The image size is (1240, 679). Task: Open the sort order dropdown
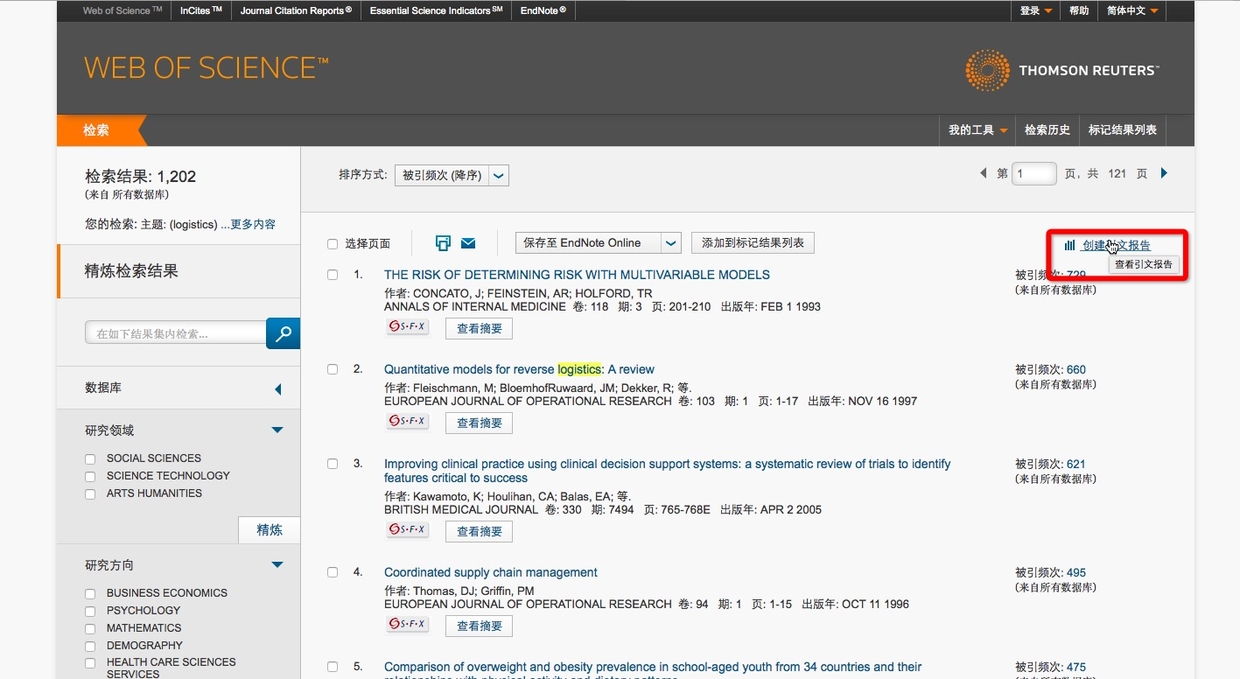coord(452,175)
